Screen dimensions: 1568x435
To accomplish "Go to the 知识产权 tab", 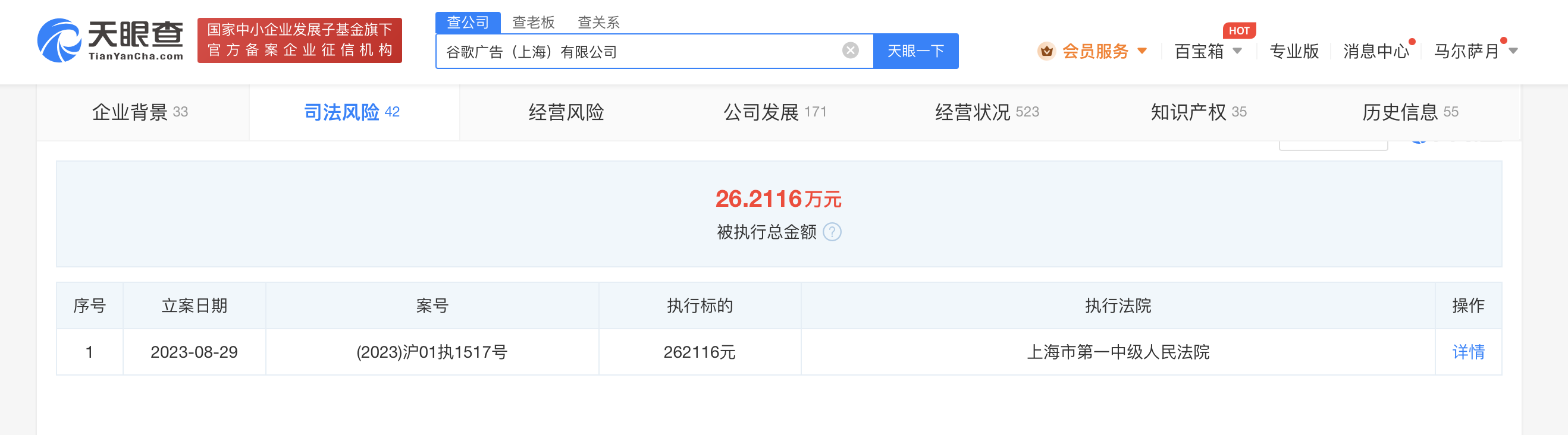I will coord(1197,112).
